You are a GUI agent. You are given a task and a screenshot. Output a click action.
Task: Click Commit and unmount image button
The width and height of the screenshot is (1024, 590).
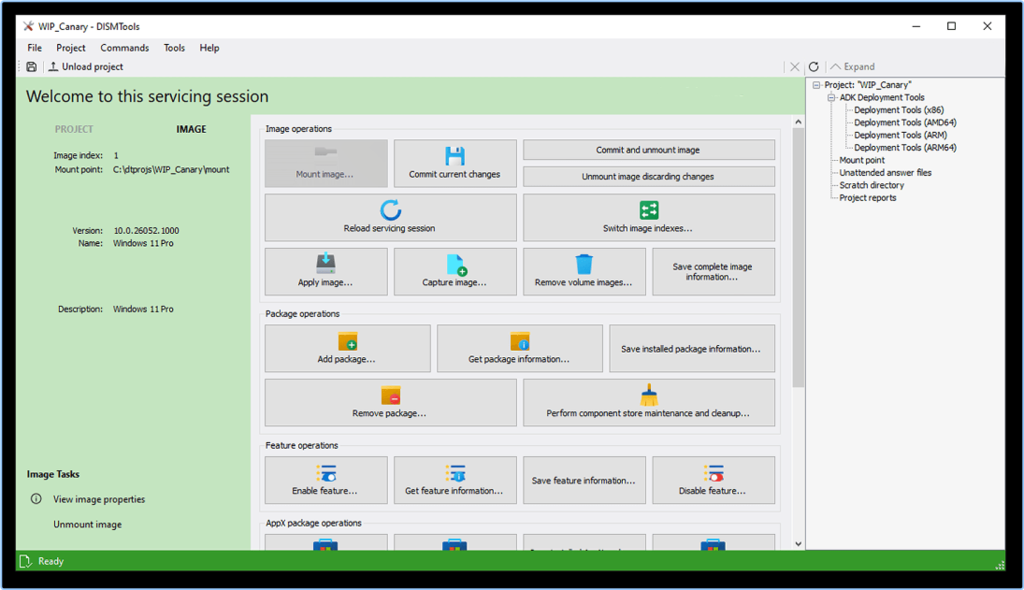(648, 150)
